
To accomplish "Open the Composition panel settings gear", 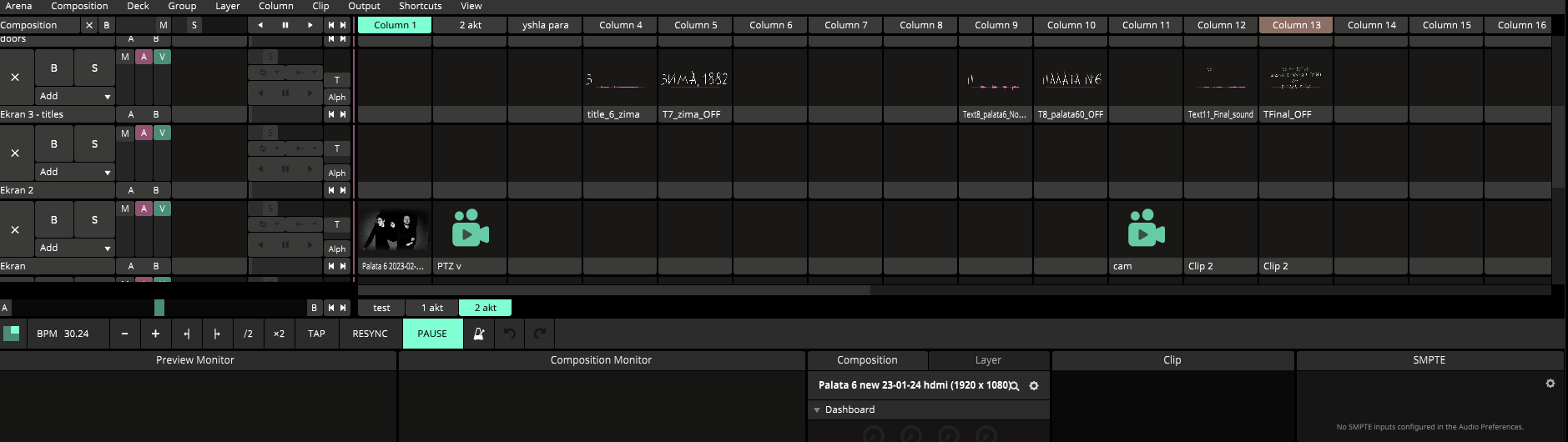I will click(x=1034, y=386).
